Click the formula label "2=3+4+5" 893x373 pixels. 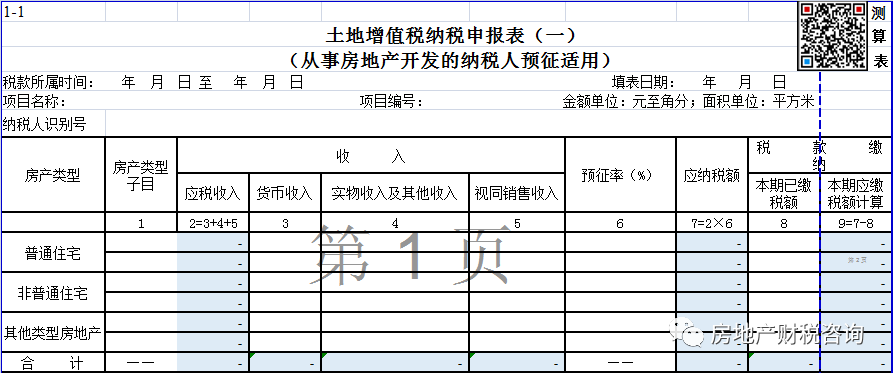(x=213, y=223)
